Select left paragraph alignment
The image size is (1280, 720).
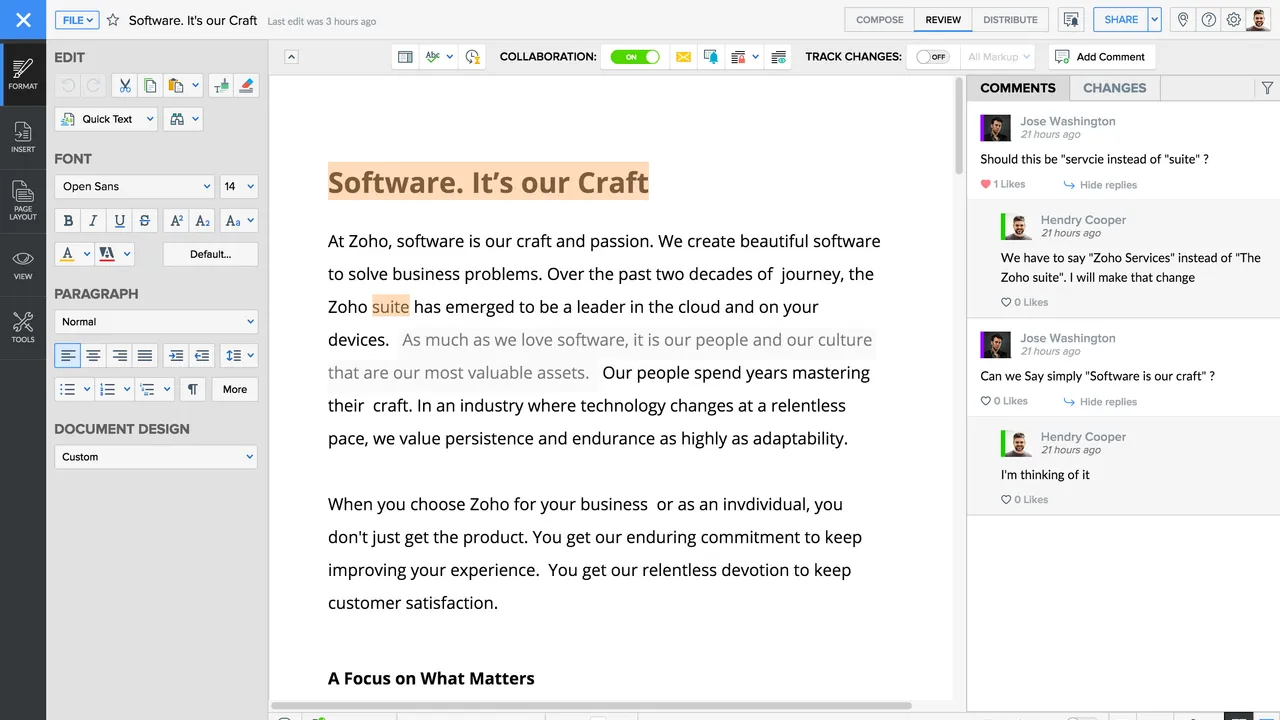tap(68, 355)
